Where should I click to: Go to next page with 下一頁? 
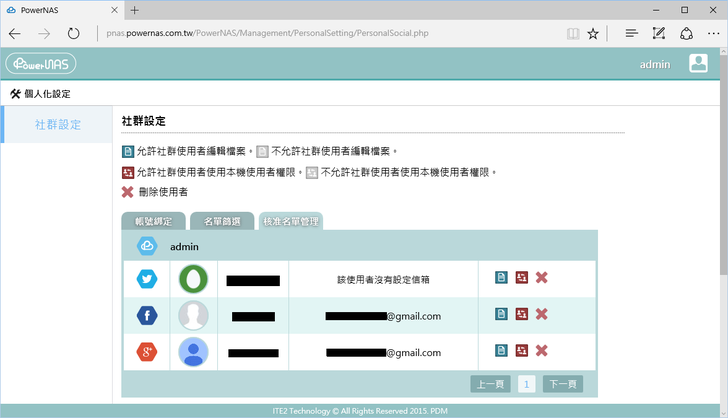coord(562,384)
